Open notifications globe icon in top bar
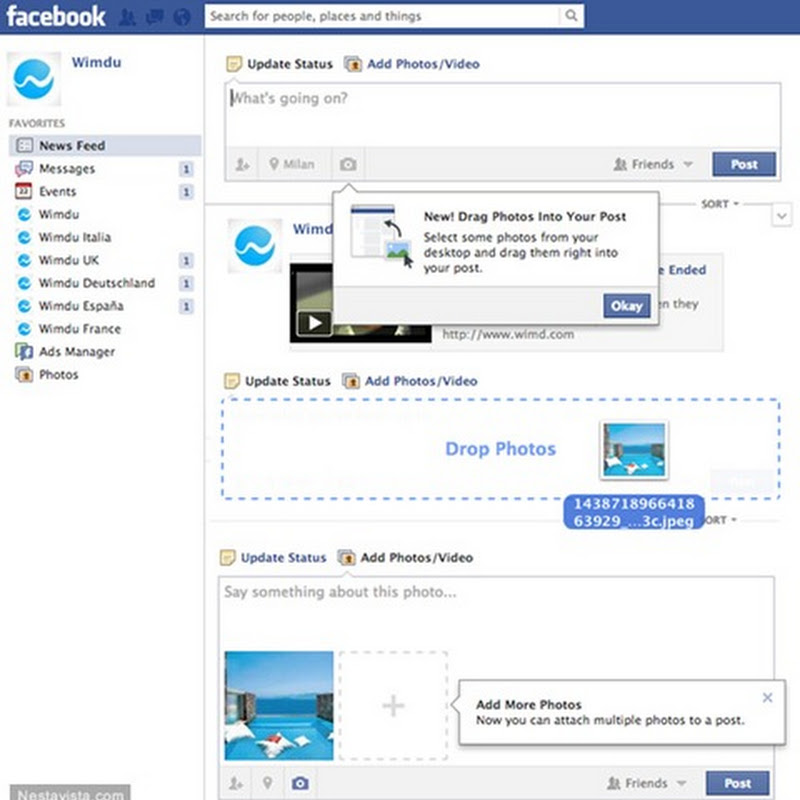The image size is (800, 800). (182, 17)
